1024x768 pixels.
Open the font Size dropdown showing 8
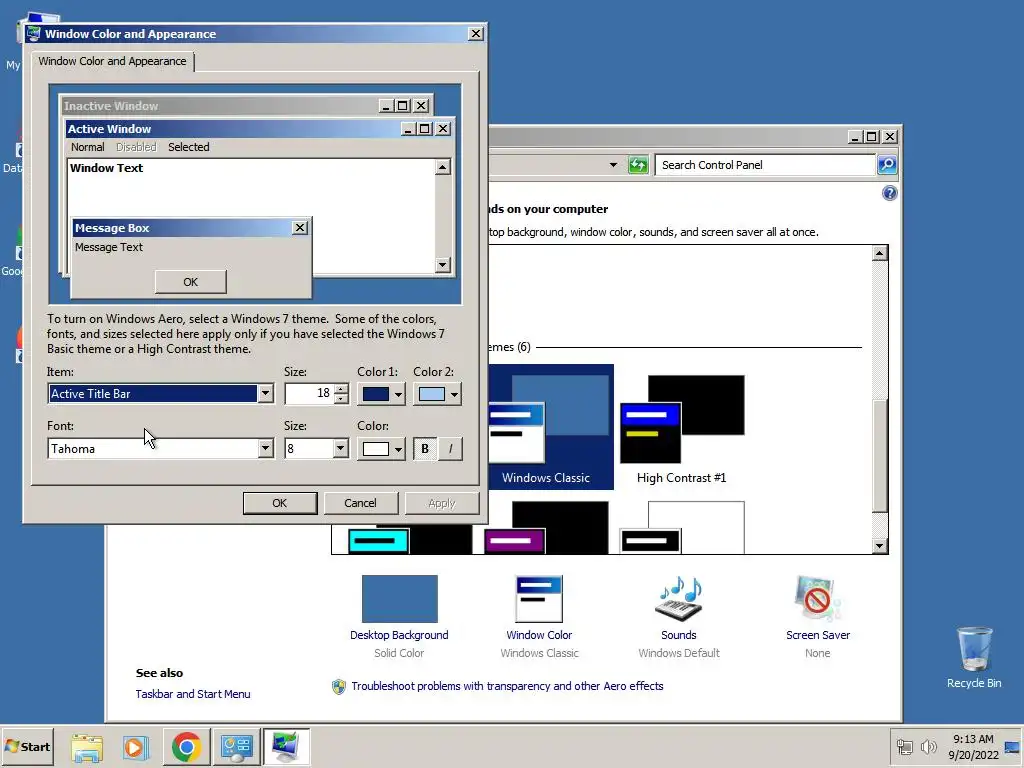tap(340, 449)
